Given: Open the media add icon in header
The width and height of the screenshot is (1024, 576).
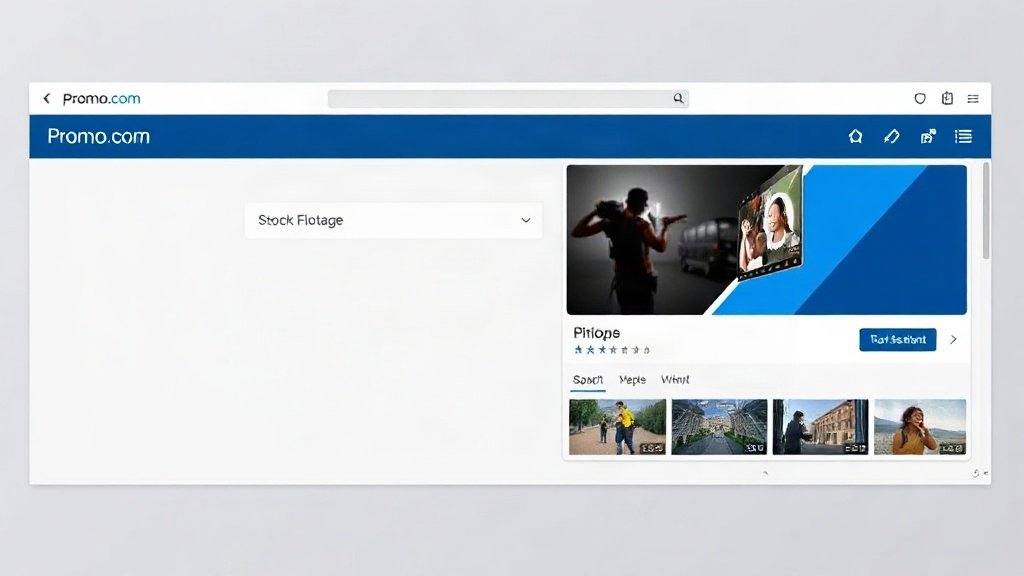Looking at the screenshot, I should pyautogui.click(x=928, y=136).
